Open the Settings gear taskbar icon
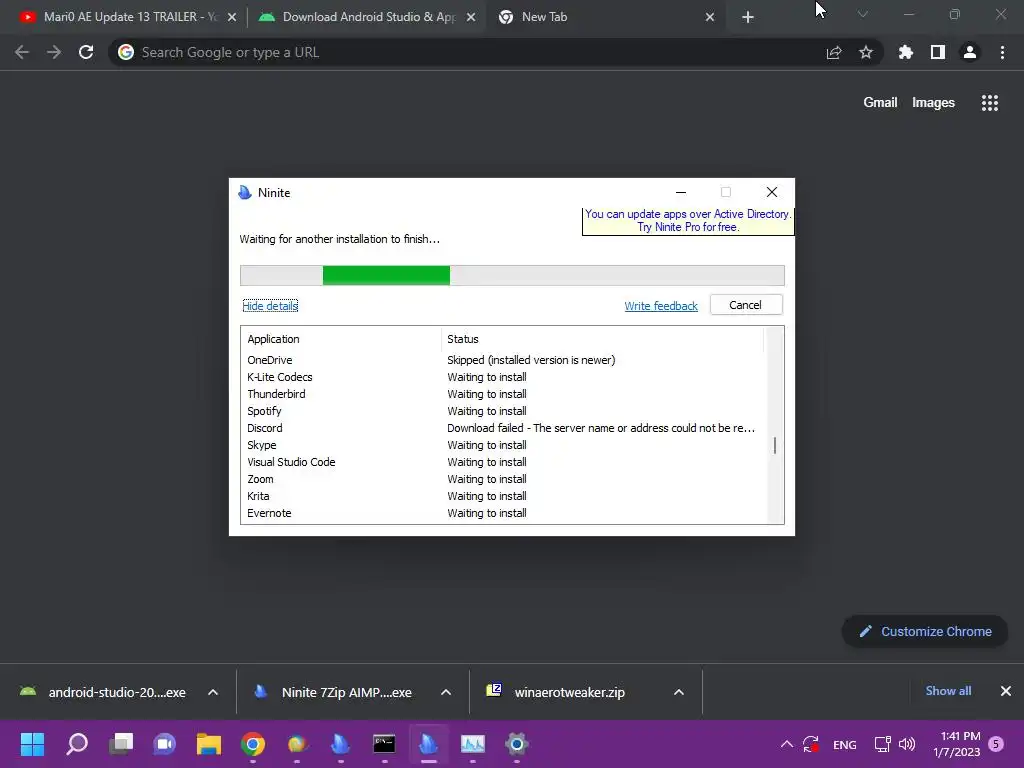Screen dimensions: 1024x768 517,744
